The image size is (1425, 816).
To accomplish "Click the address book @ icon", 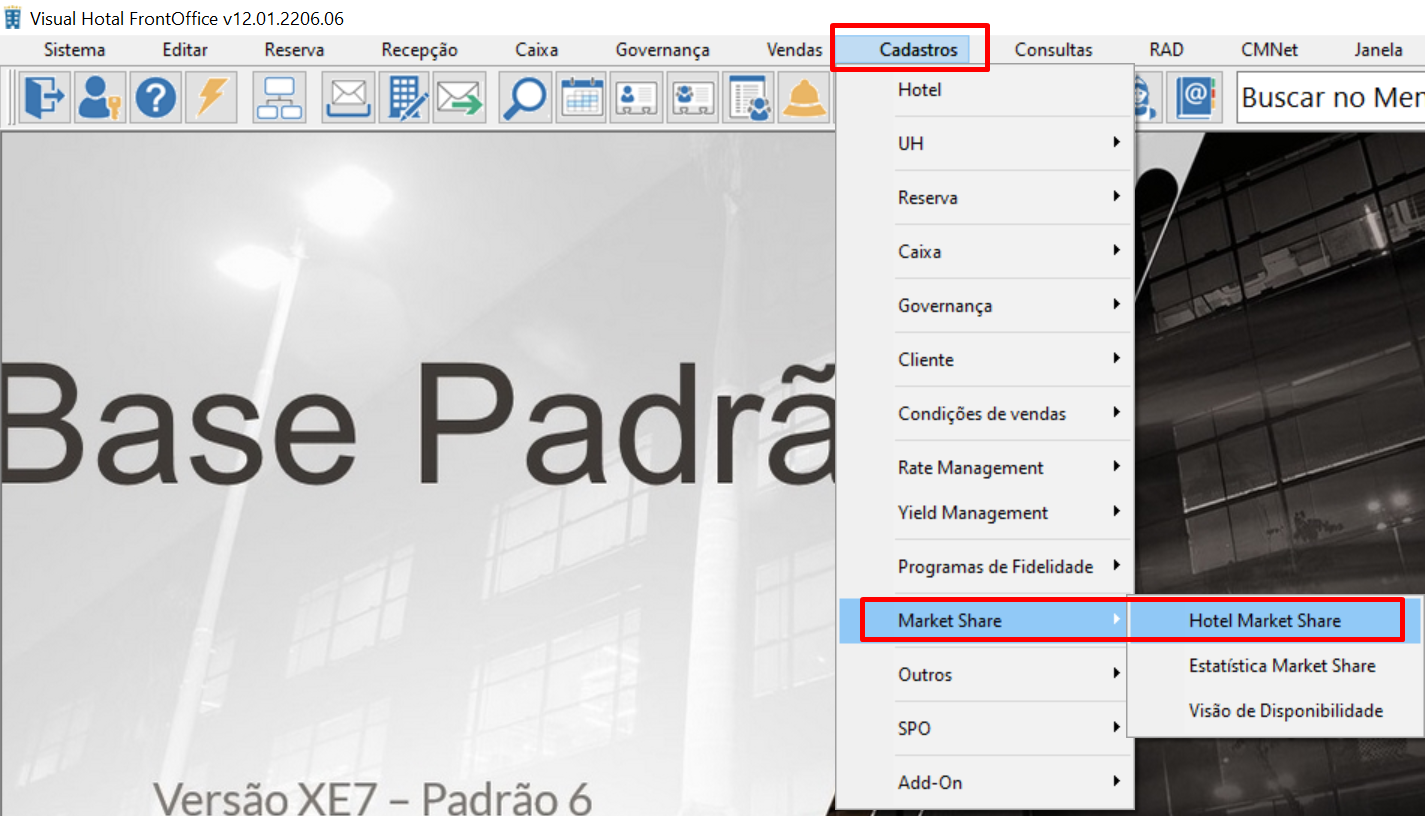I will [1193, 98].
